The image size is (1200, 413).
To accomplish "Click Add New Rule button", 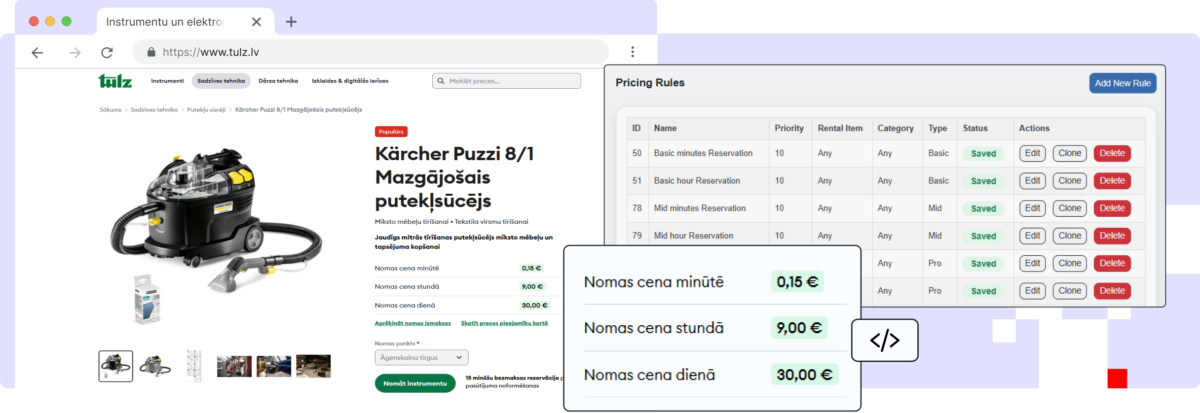I will click(1123, 83).
